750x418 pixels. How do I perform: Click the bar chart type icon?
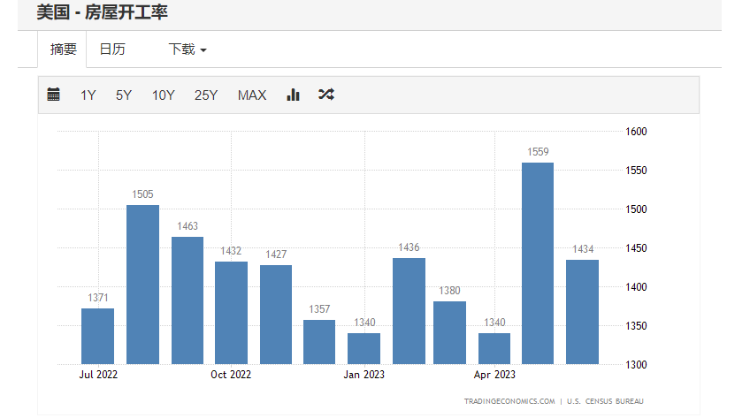[293, 95]
